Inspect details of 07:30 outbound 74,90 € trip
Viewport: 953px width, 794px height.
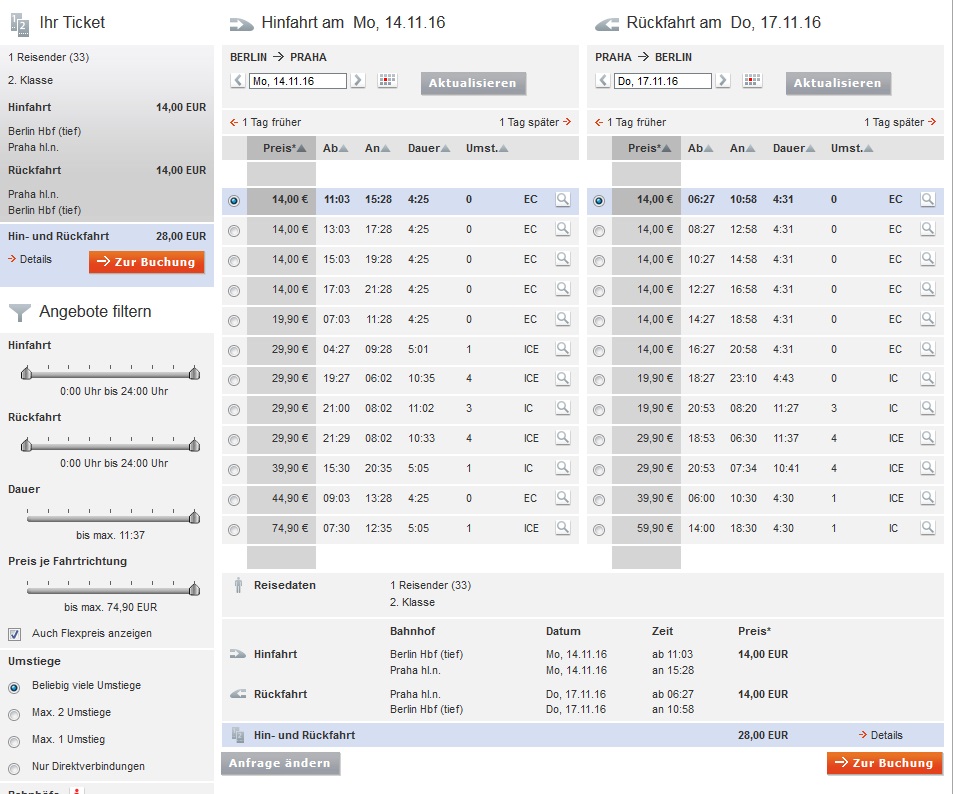[563, 528]
